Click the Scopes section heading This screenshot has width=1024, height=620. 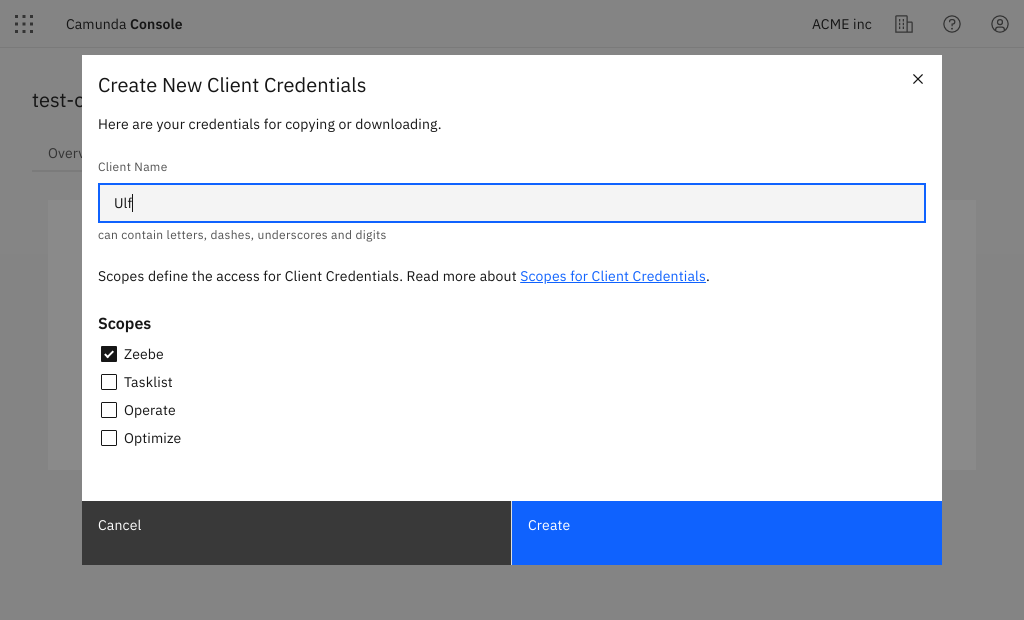pos(125,324)
